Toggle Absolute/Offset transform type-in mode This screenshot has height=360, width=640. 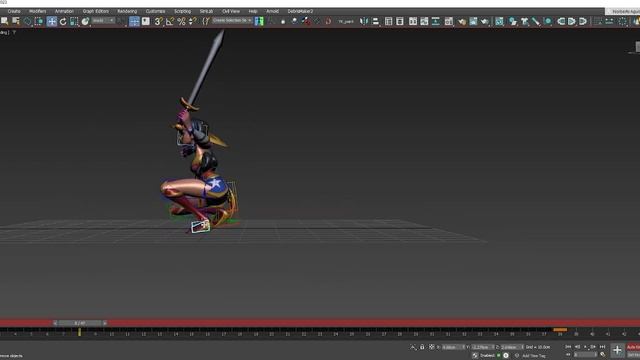pyautogui.click(x=431, y=347)
